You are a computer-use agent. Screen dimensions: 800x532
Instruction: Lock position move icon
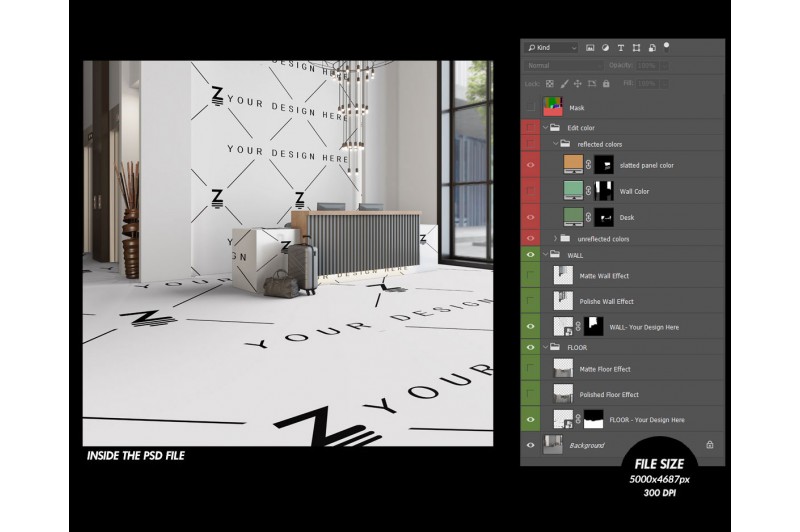578,84
